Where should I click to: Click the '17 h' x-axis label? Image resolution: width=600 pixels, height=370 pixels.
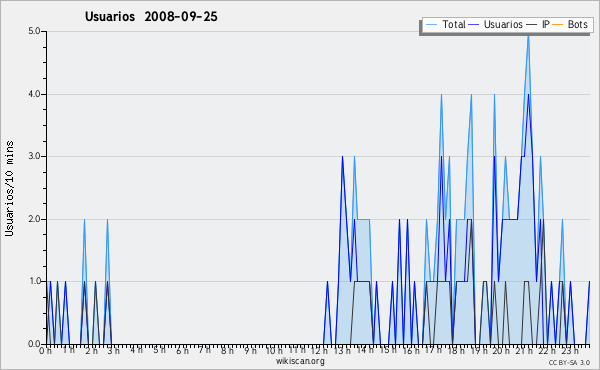[433, 350]
